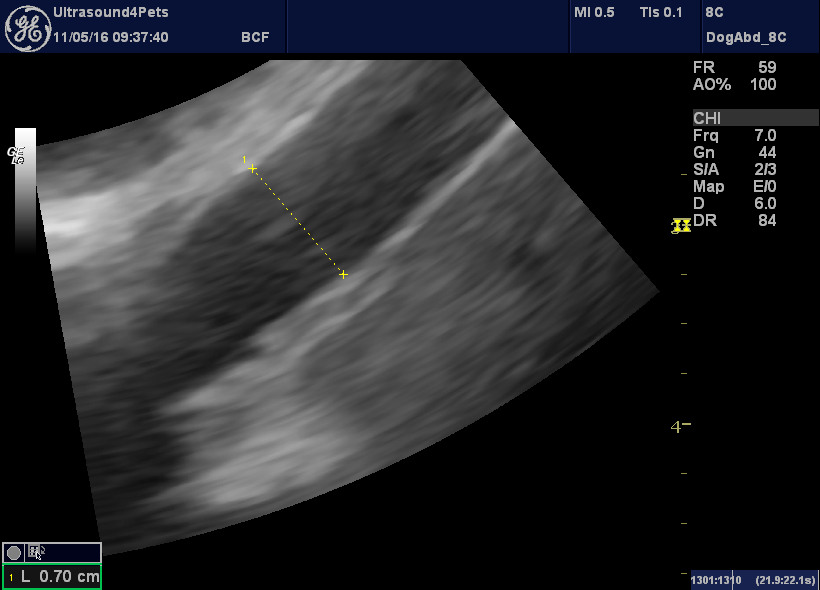Click the upper caliper cross labeled 1

pyautogui.click(x=251, y=168)
